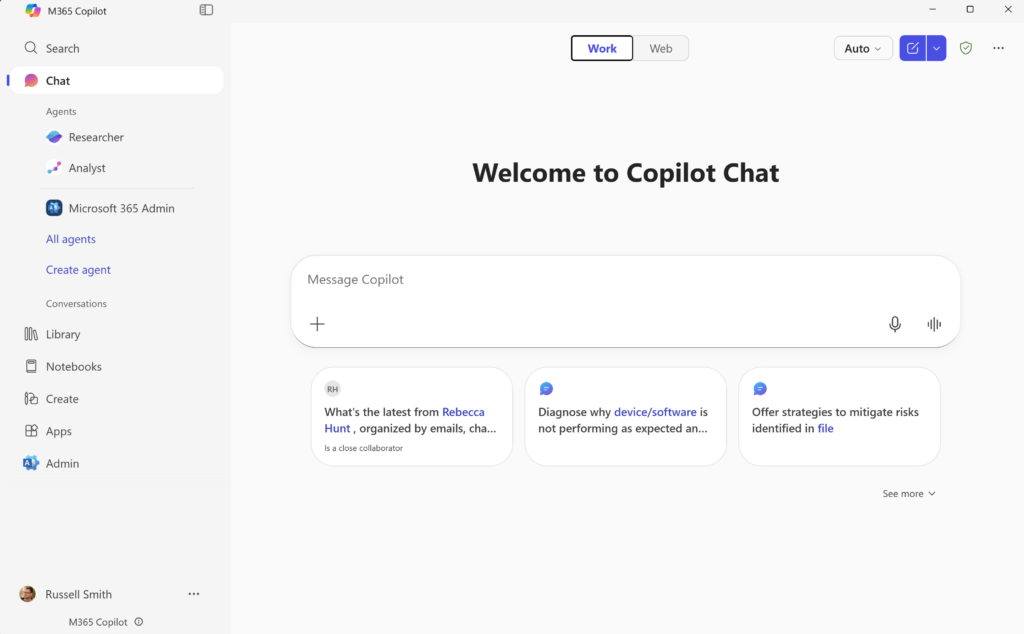Open the Library section
The width and height of the screenshot is (1024, 634).
(64, 333)
